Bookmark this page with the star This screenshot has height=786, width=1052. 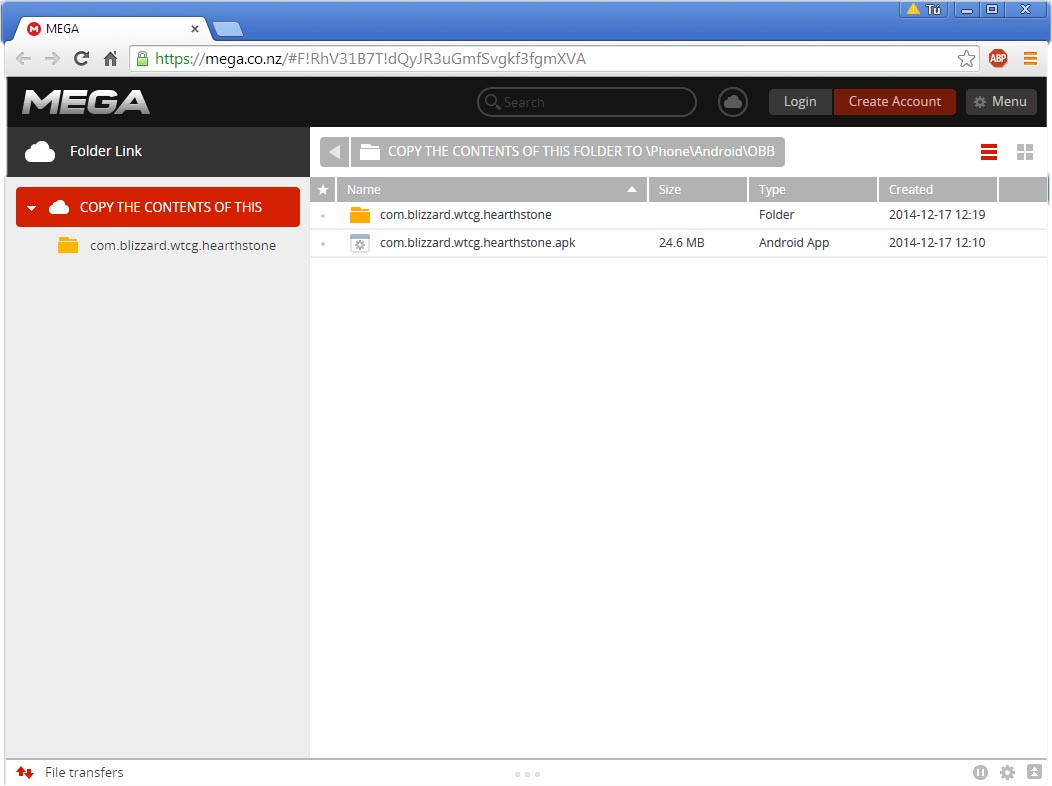966,58
